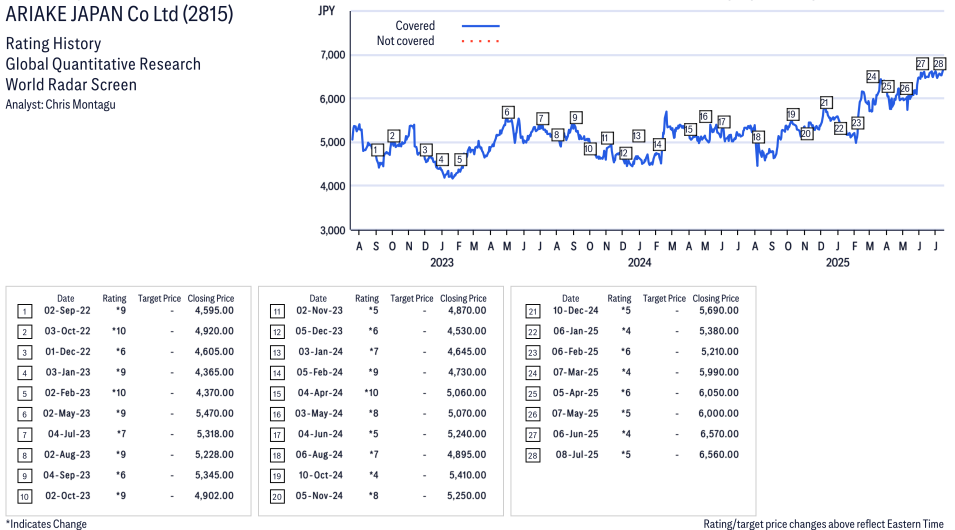Select Analyst: Chris Montagu text
The image size is (955, 530).
60,104
